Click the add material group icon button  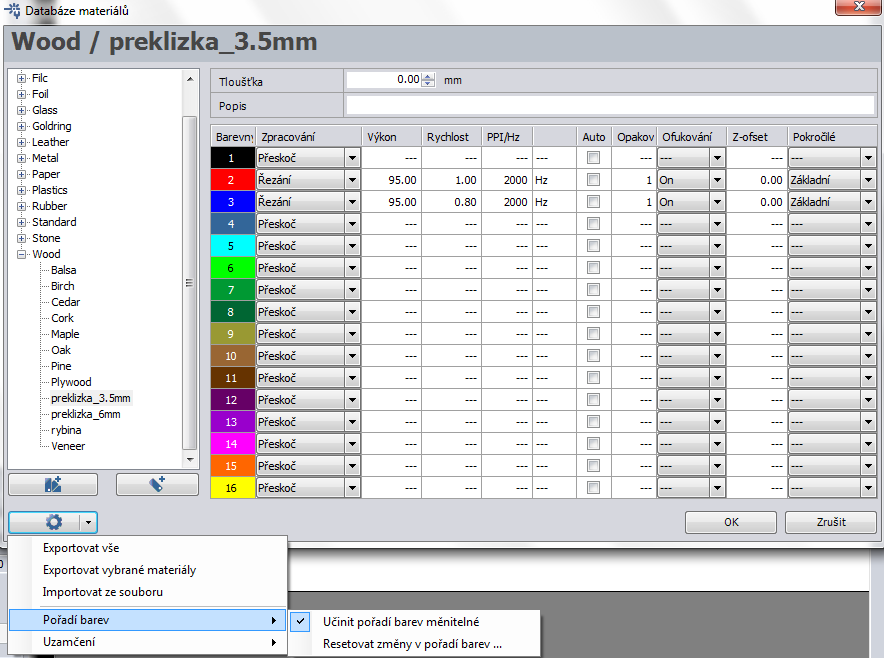pyautogui.click(x=53, y=484)
